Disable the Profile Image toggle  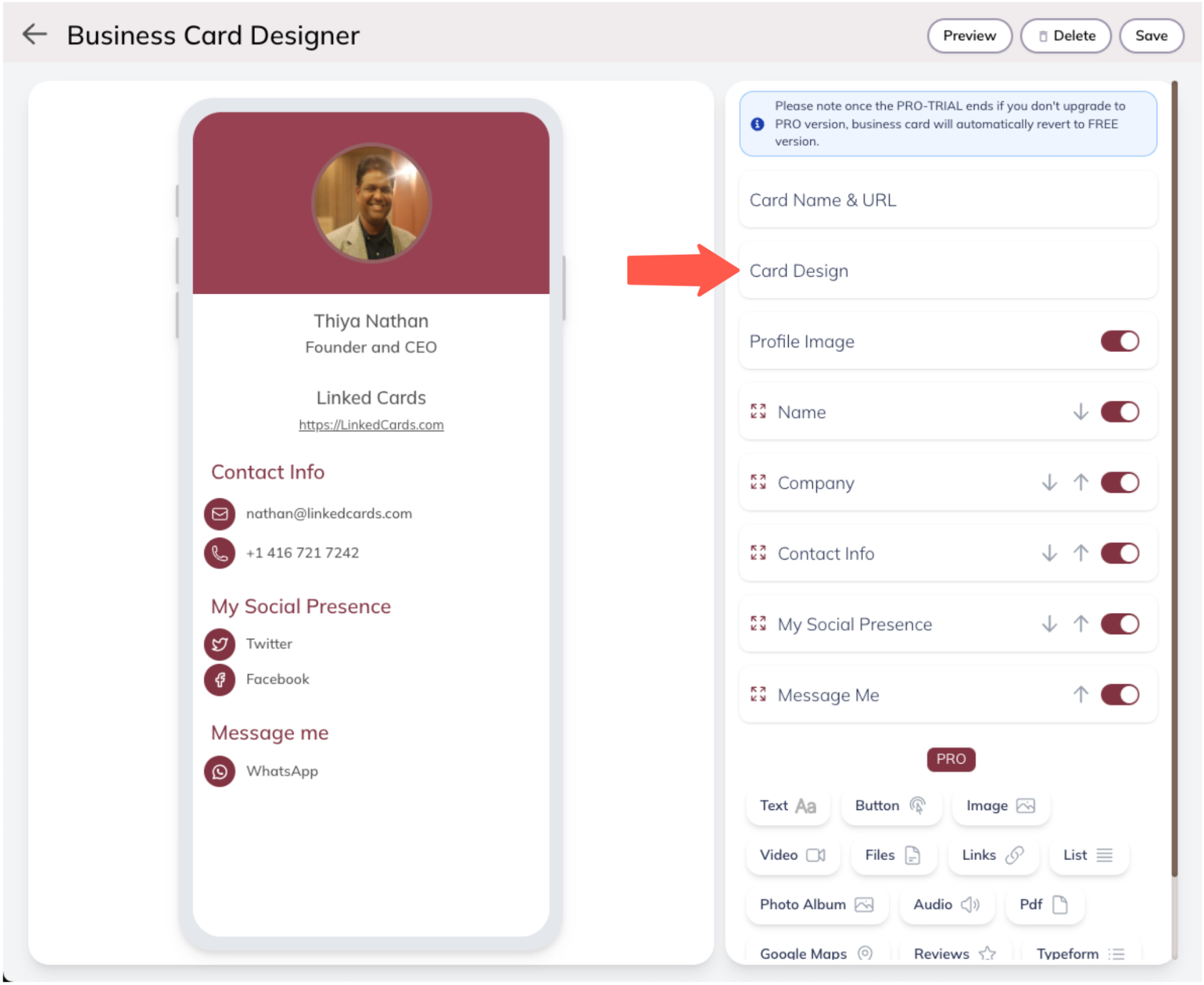pyautogui.click(x=1120, y=342)
